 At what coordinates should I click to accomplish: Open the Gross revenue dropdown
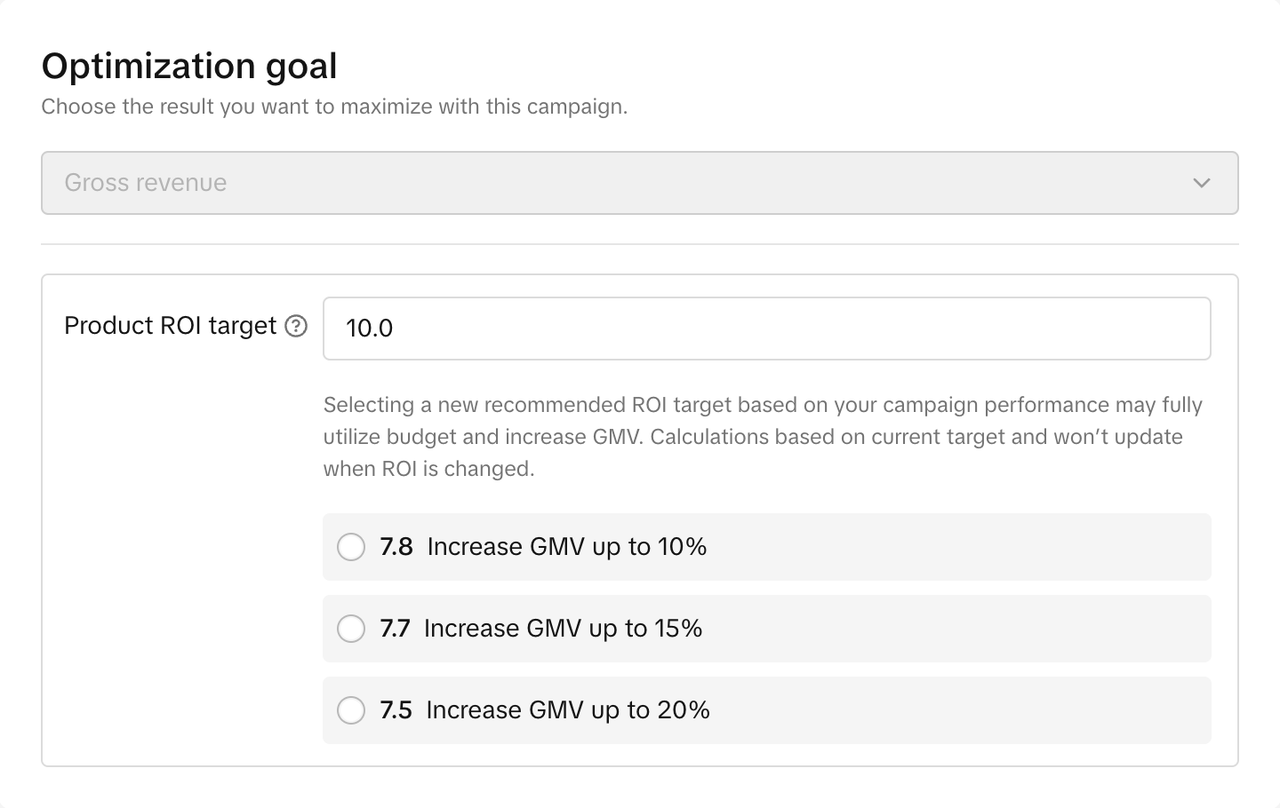click(x=640, y=183)
